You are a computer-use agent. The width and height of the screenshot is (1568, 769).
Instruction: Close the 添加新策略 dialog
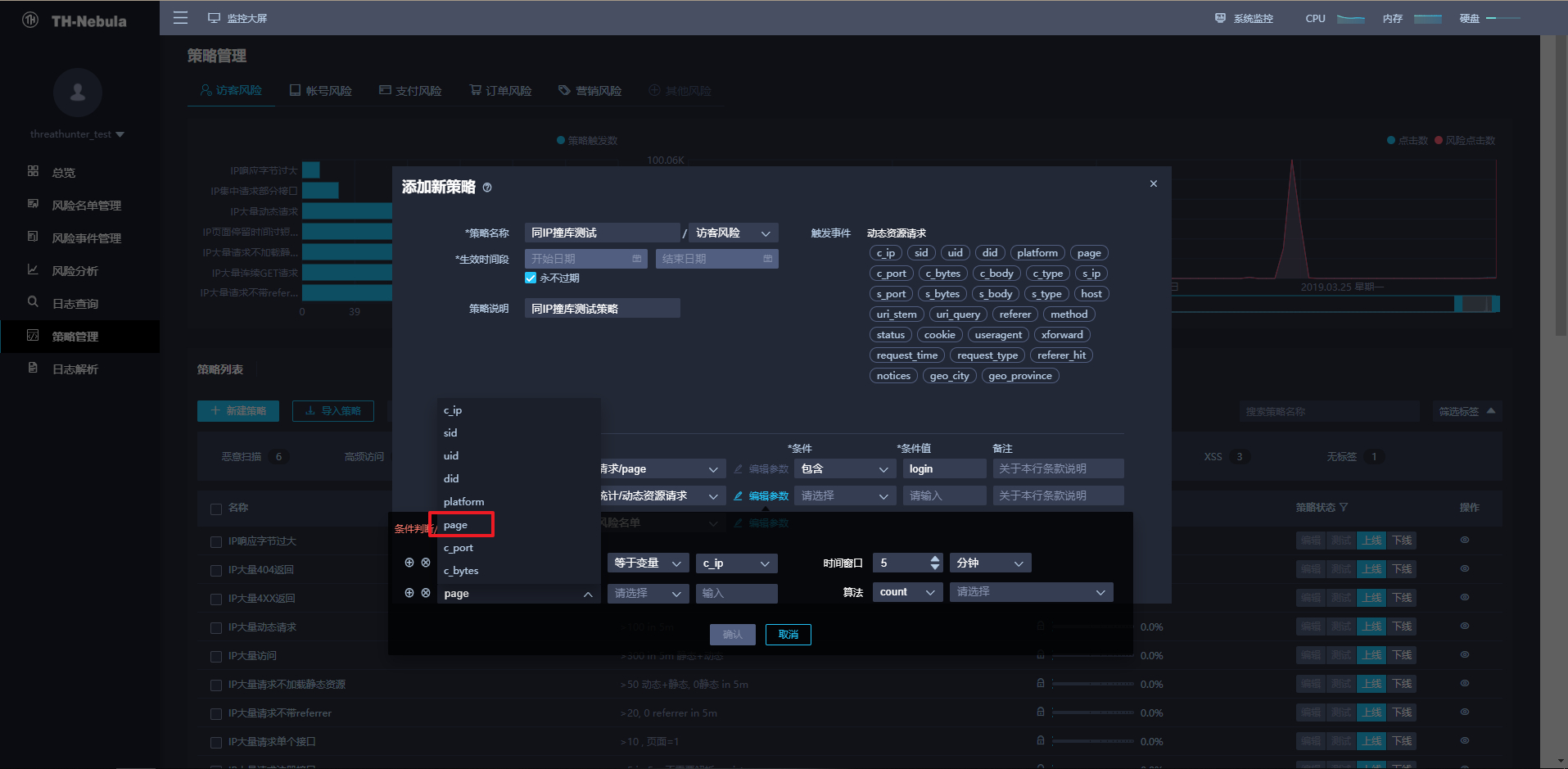tap(1154, 183)
